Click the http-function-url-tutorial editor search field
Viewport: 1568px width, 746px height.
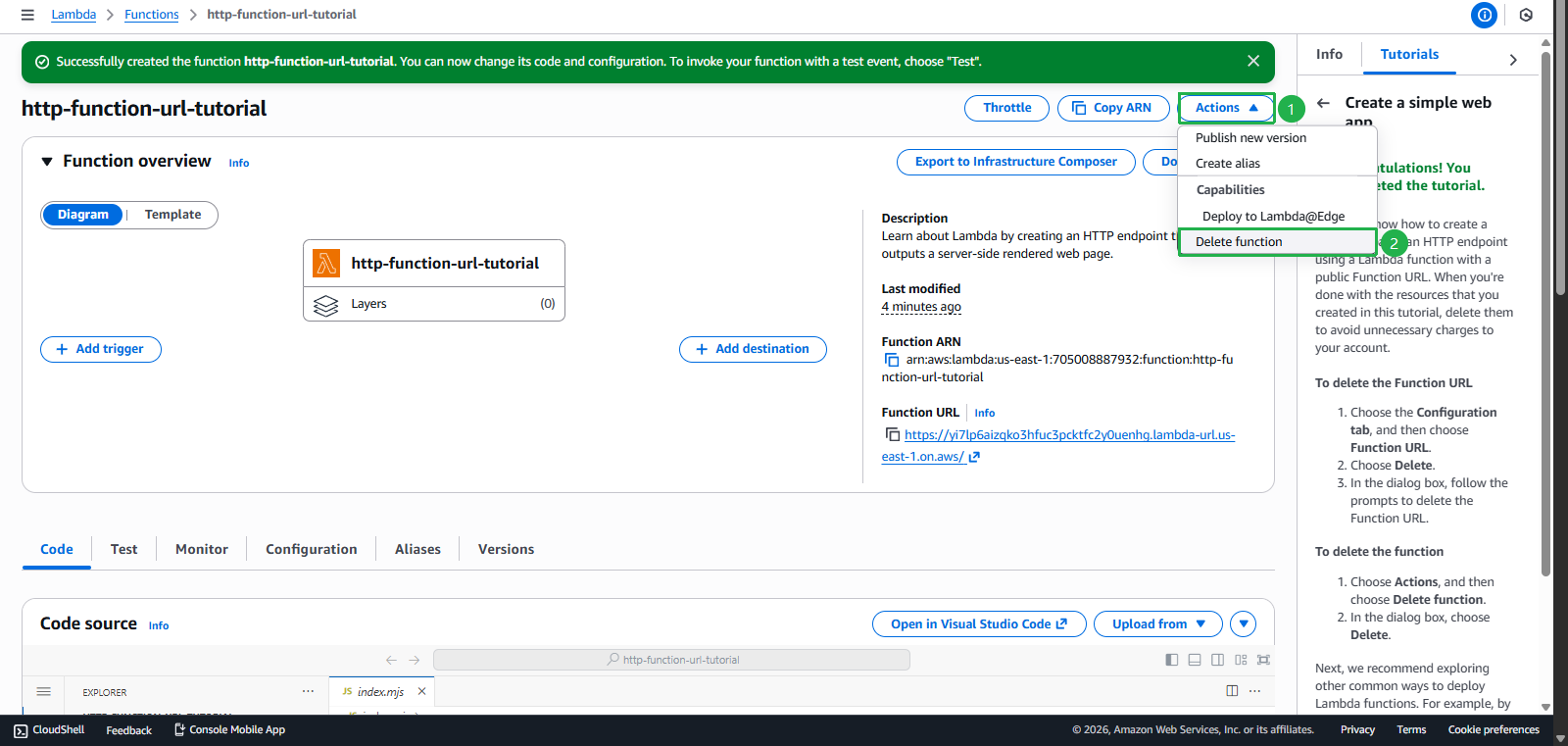671,660
